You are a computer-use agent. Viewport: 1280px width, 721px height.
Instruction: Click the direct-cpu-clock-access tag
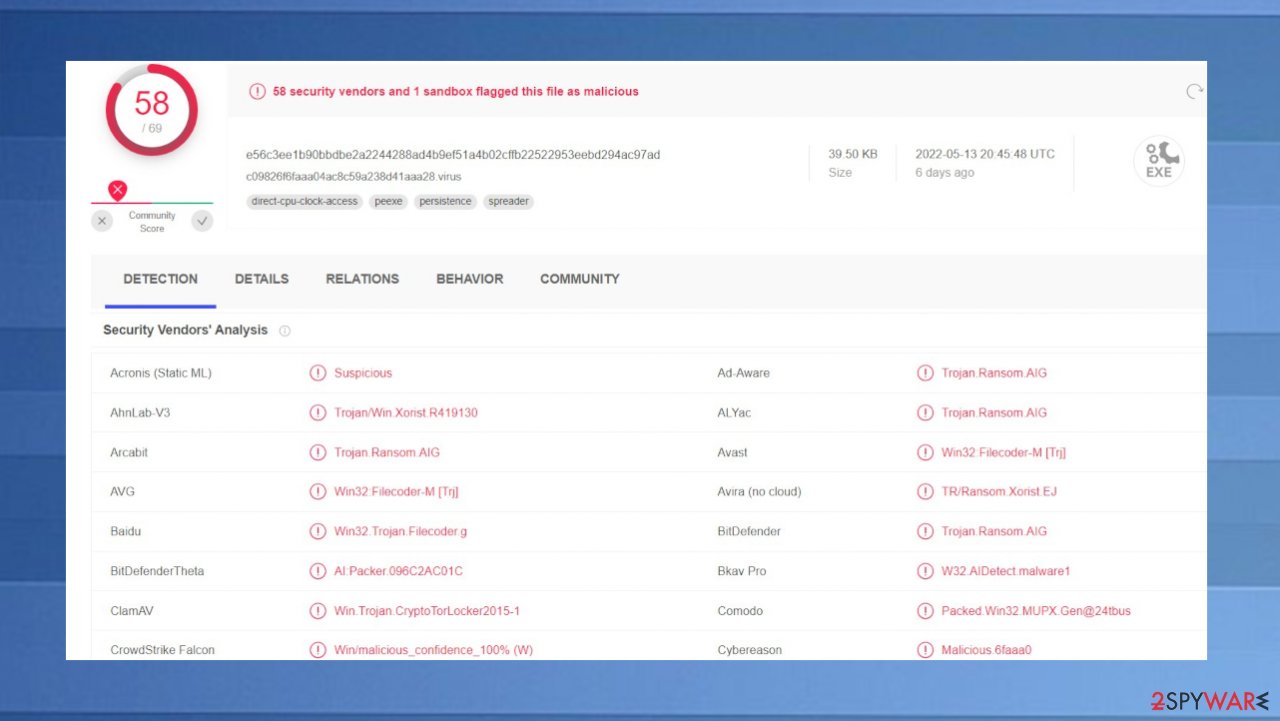tap(305, 201)
